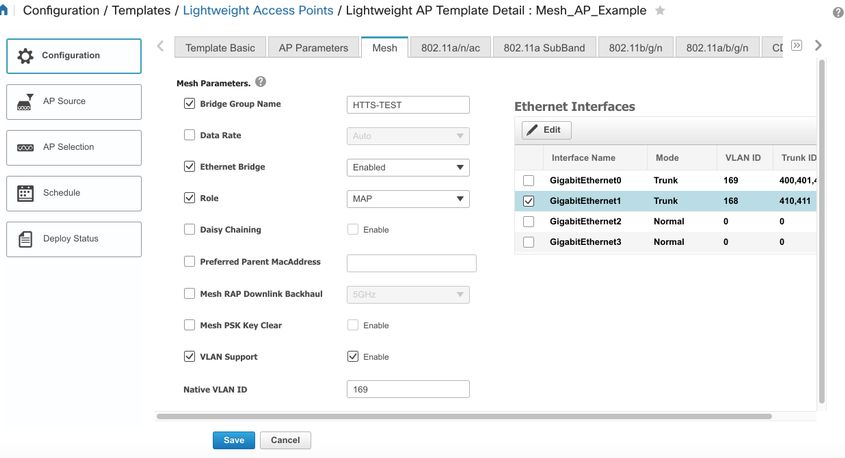The width and height of the screenshot is (845, 458).
Task: Uncheck the Ethernet Bridge checkbox
Action: coord(189,166)
